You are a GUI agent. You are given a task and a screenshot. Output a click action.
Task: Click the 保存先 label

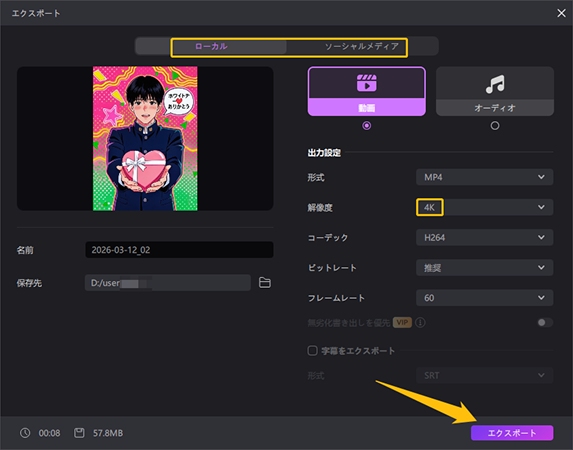[29, 283]
